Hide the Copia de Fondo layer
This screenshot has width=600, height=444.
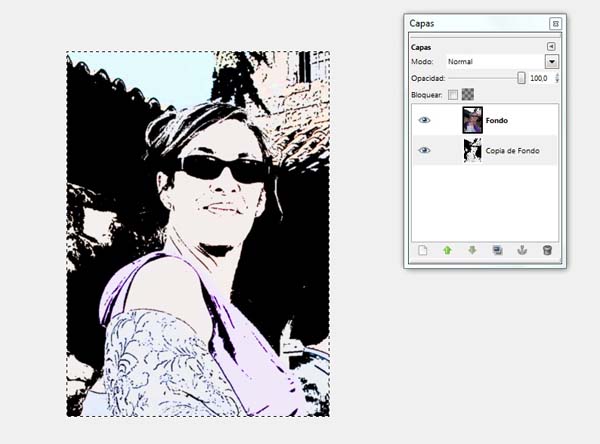424,150
